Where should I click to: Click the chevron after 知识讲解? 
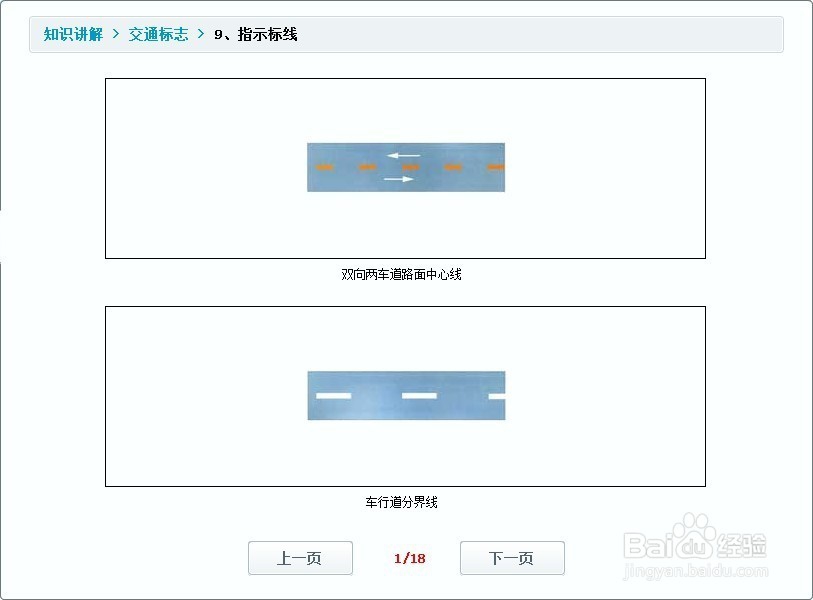click(116, 34)
